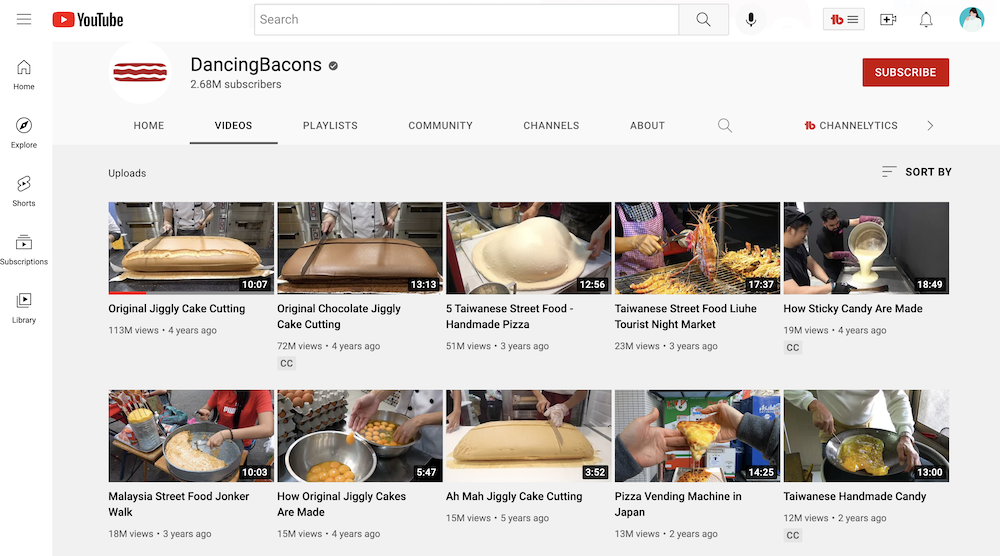Click CC badge under Taiwanese Handmade Candy
The height and width of the screenshot is (556, 1000).
click(x=792, y=536)
